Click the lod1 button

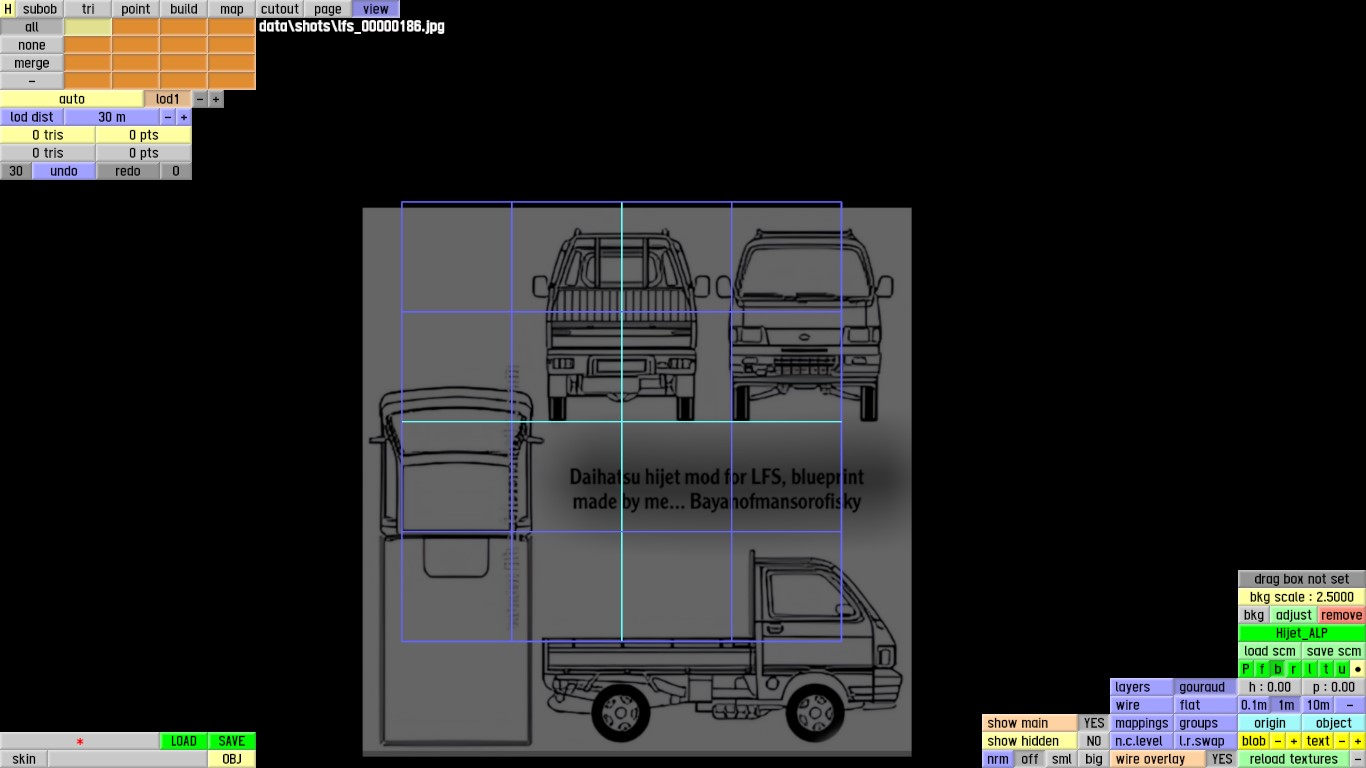[168, 99]
